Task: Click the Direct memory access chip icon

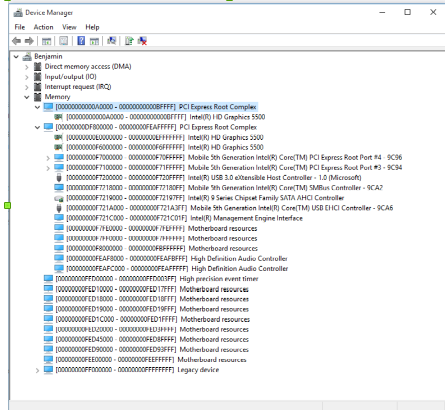Action: point(38,66)
